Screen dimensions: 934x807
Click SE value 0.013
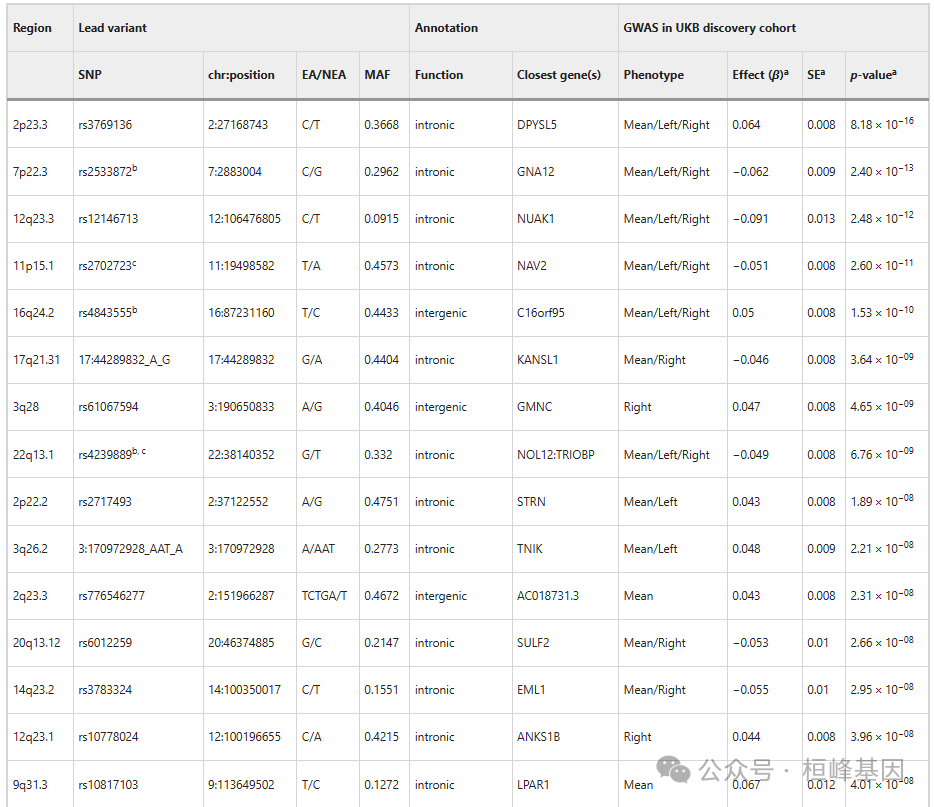coord(821,219)
